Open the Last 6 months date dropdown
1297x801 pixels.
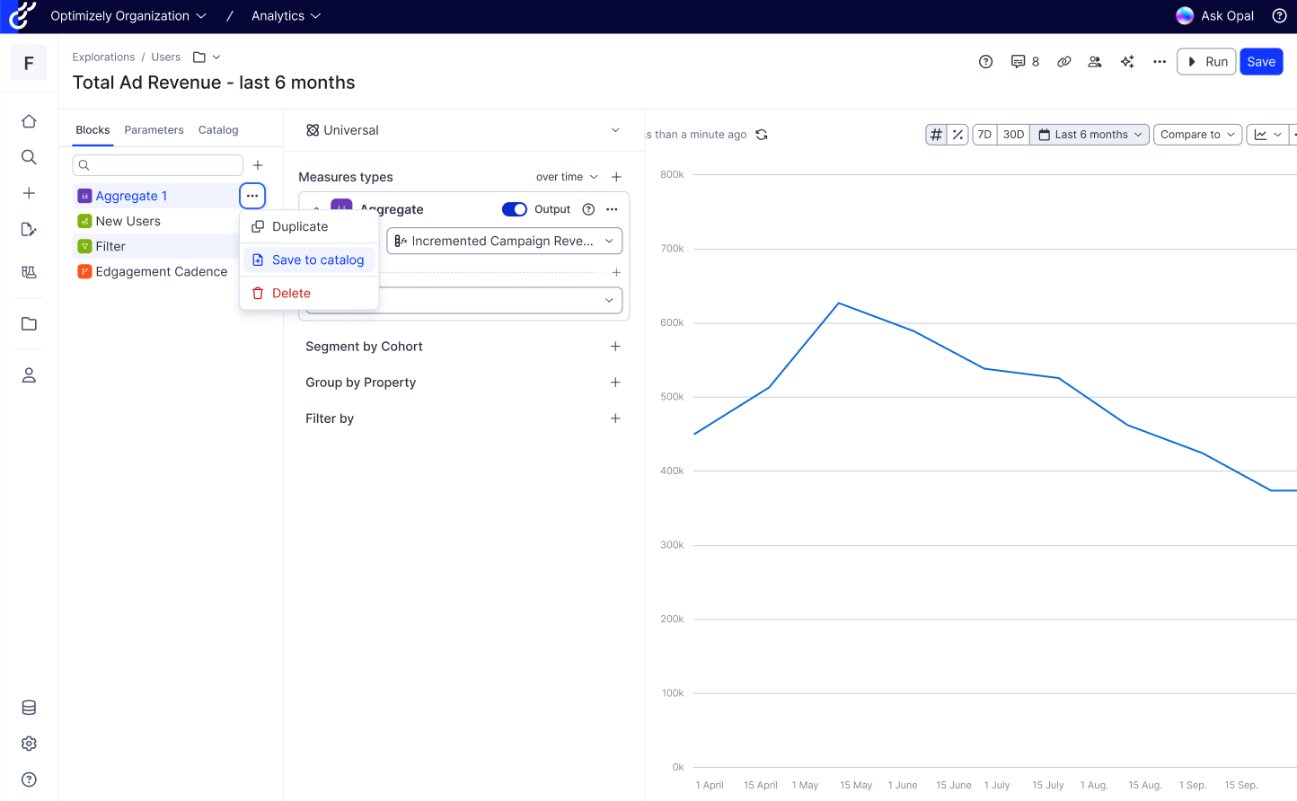[1089, 135]
